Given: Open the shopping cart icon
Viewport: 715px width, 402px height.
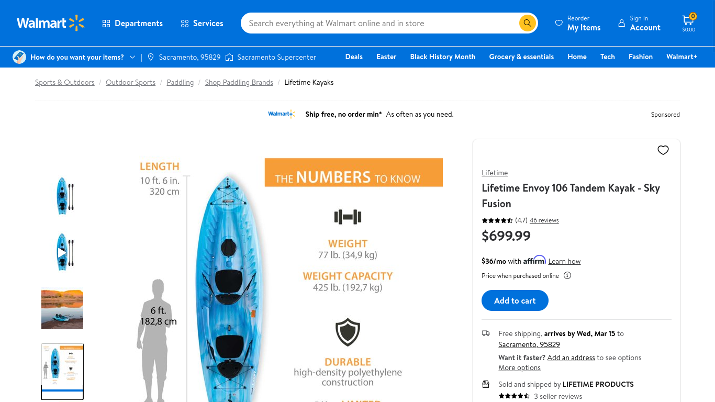Looking at the screenshot, I should pos(689,21).
